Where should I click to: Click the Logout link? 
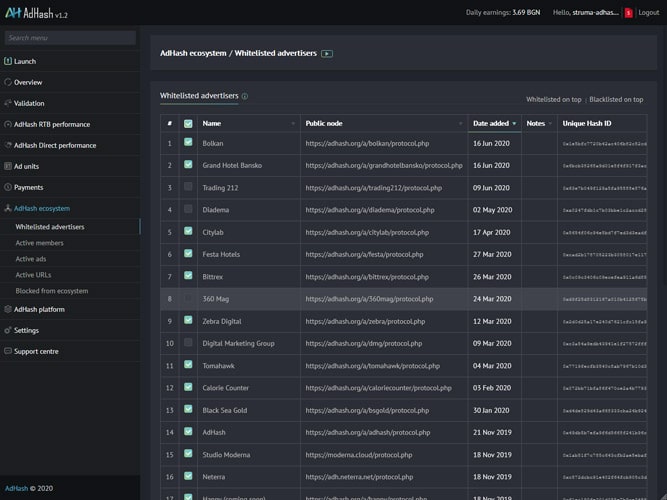648,13
